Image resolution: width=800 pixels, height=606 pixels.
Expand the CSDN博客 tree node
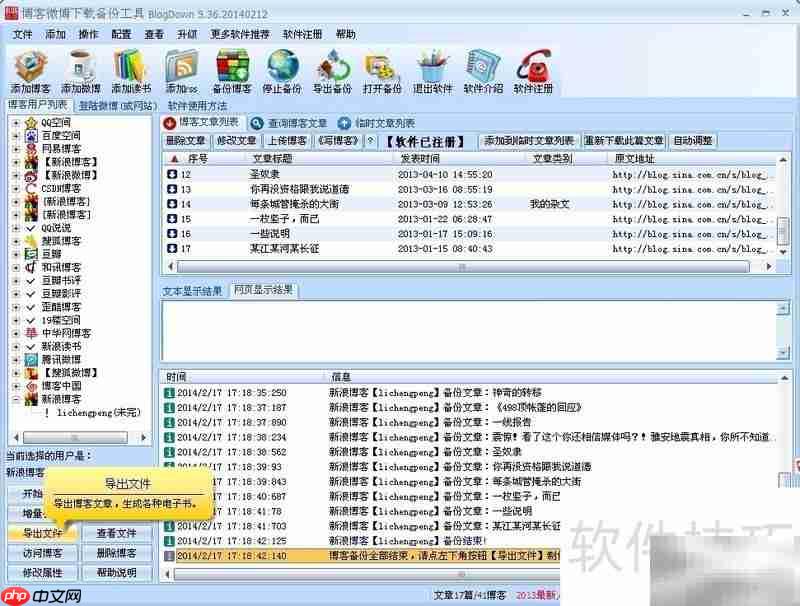(16, 189)
